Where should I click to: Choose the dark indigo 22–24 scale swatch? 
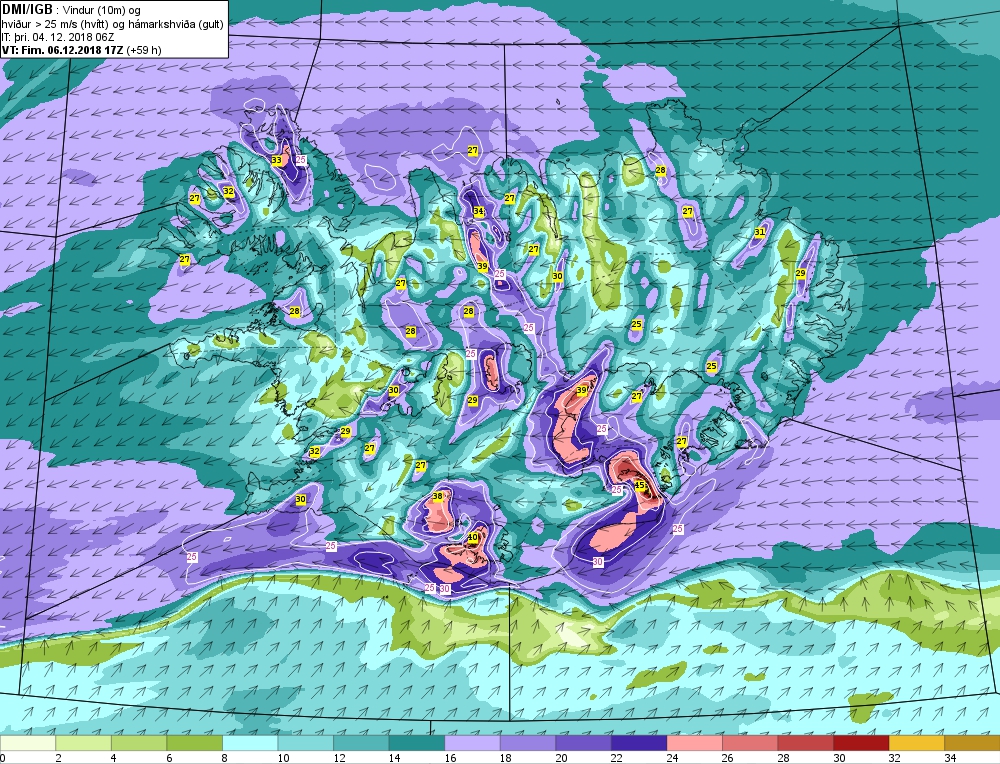[x=638, y=743]
